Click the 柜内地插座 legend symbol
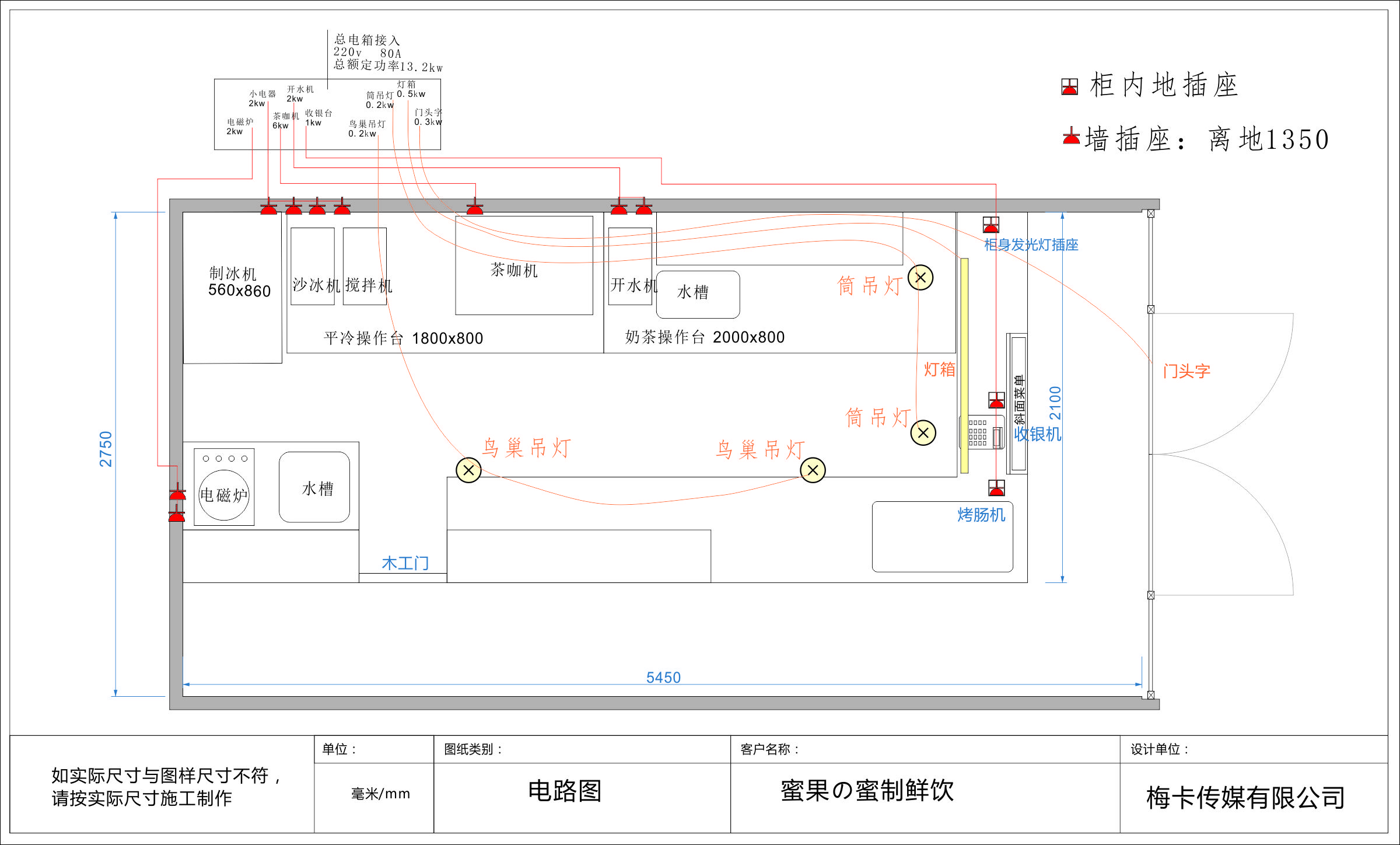The image size is (1400, 845). [x=1069, y=87]
